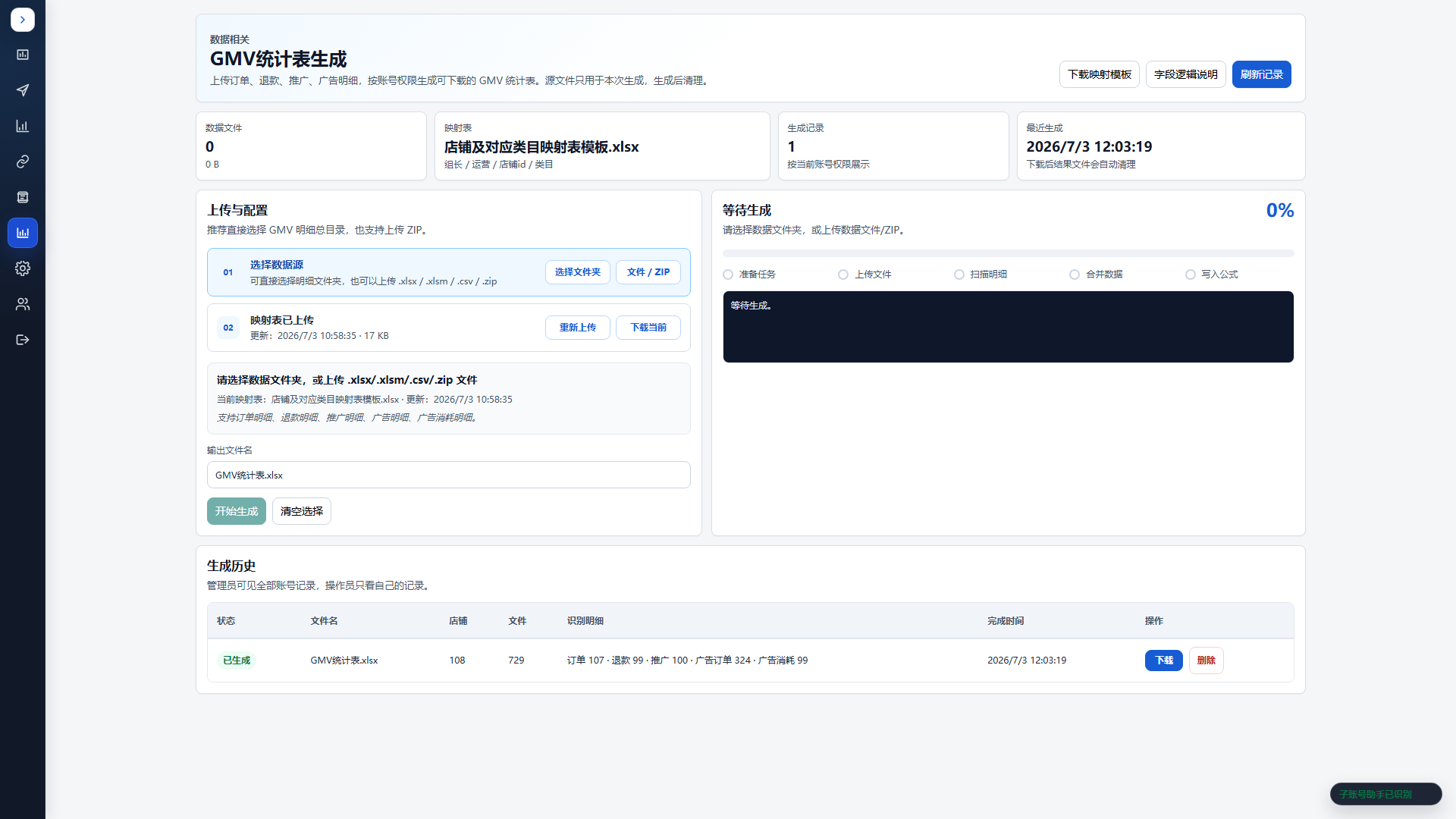Click the 识别明细 text starting 订单 107

[x=687, y=661]
